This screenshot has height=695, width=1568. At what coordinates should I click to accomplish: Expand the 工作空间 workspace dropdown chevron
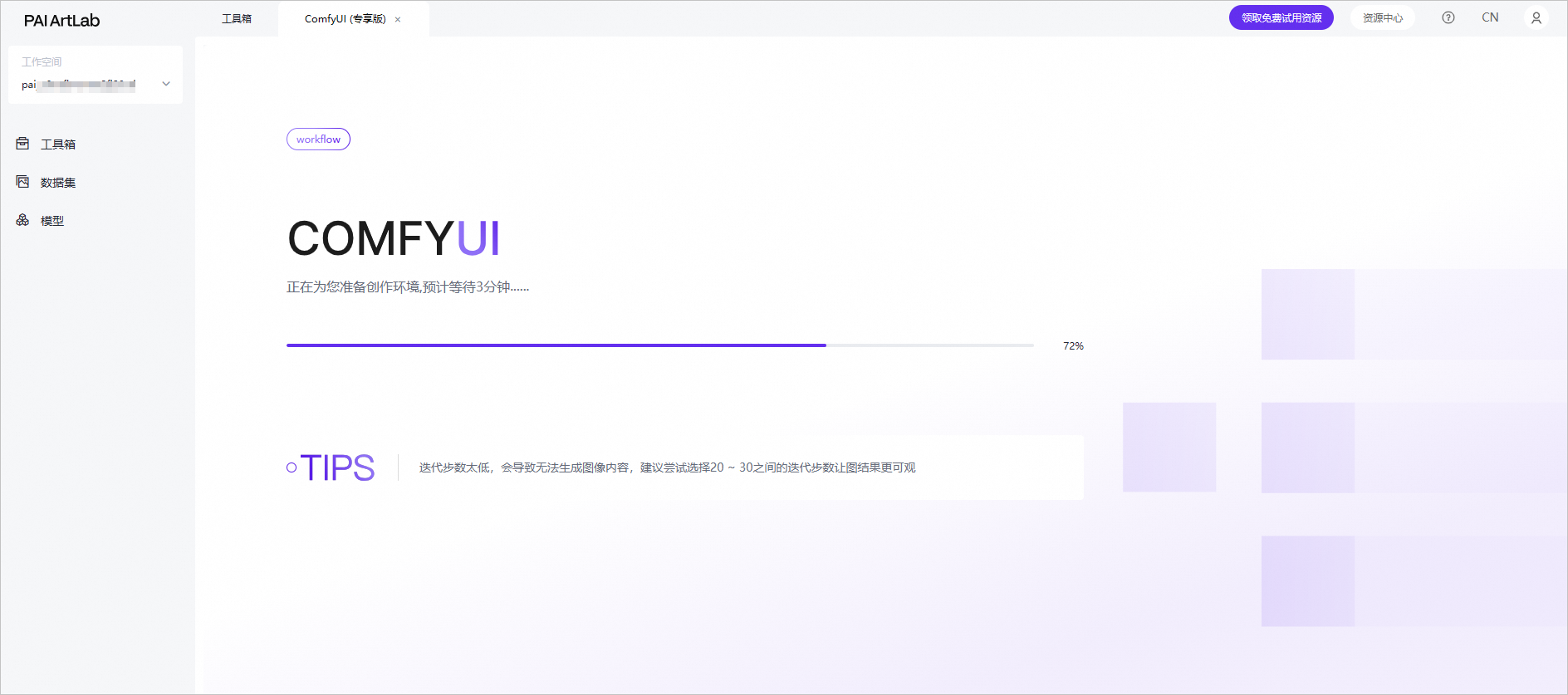coord(166,84)
